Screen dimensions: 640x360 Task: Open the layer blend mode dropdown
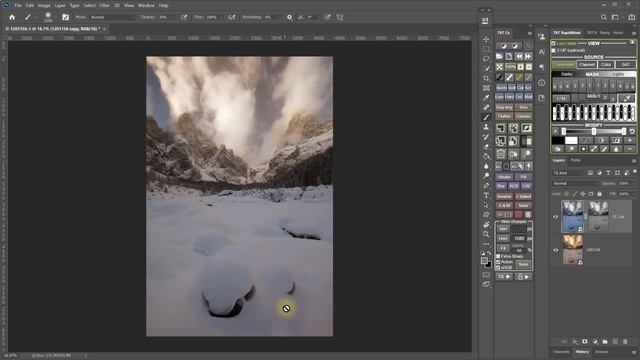[x=576, y=184]
